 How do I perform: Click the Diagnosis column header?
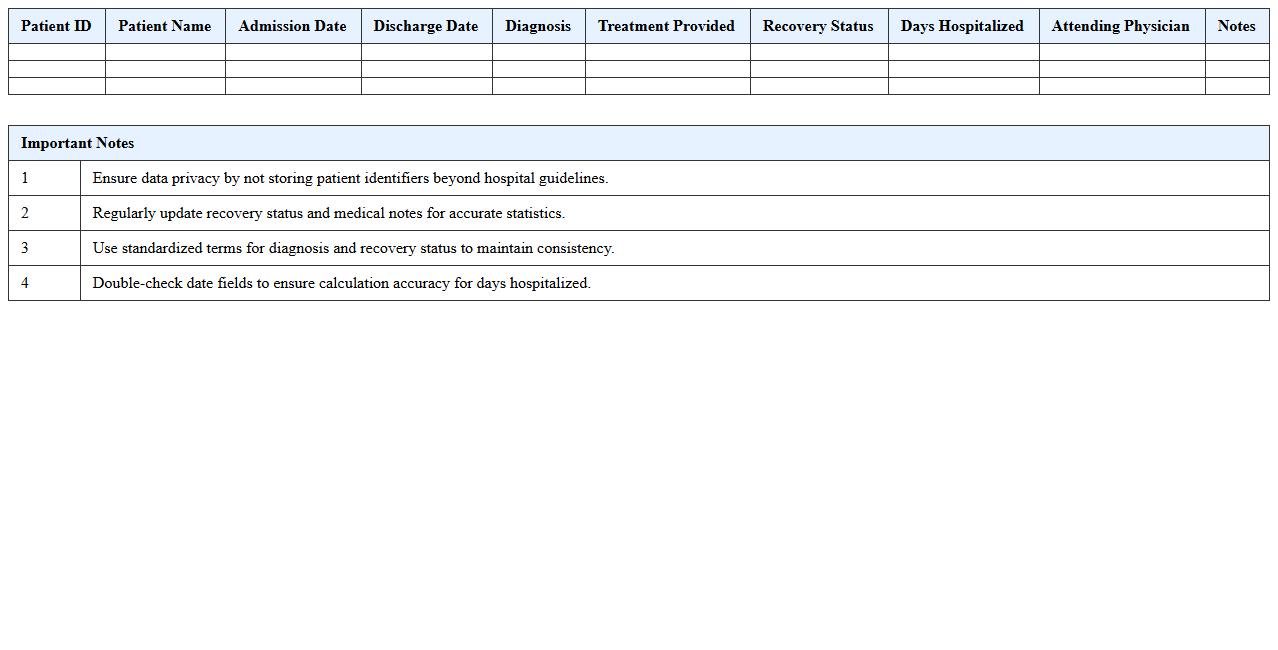point(538,26)
